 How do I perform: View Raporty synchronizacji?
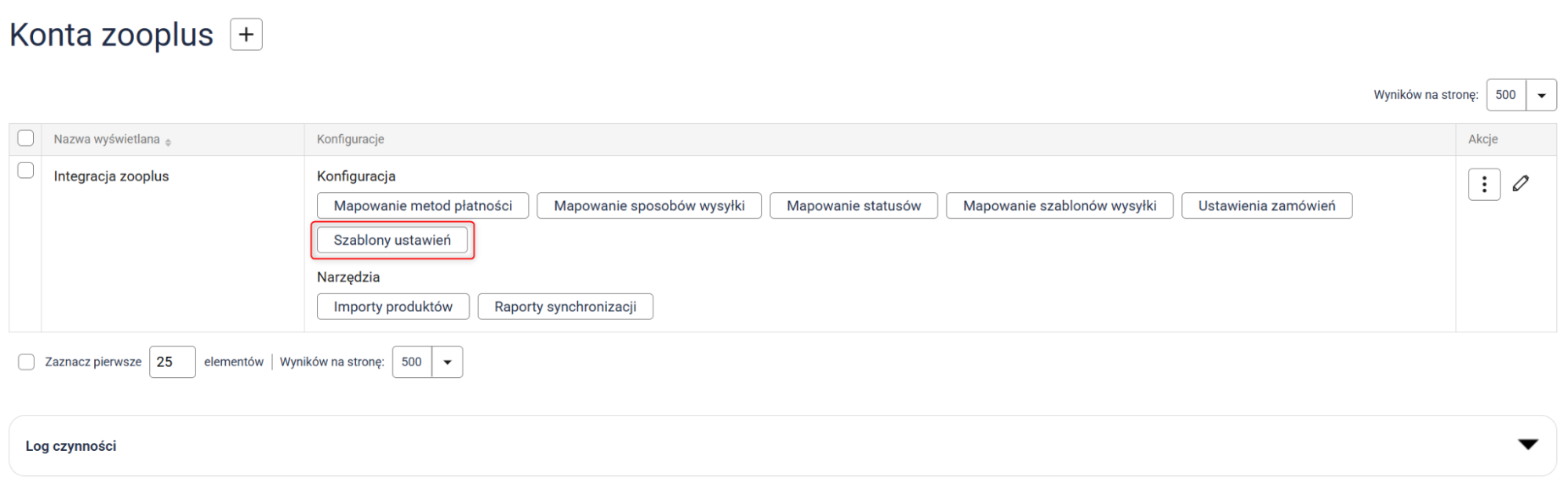pyautogui.click(x=565, y=307)
